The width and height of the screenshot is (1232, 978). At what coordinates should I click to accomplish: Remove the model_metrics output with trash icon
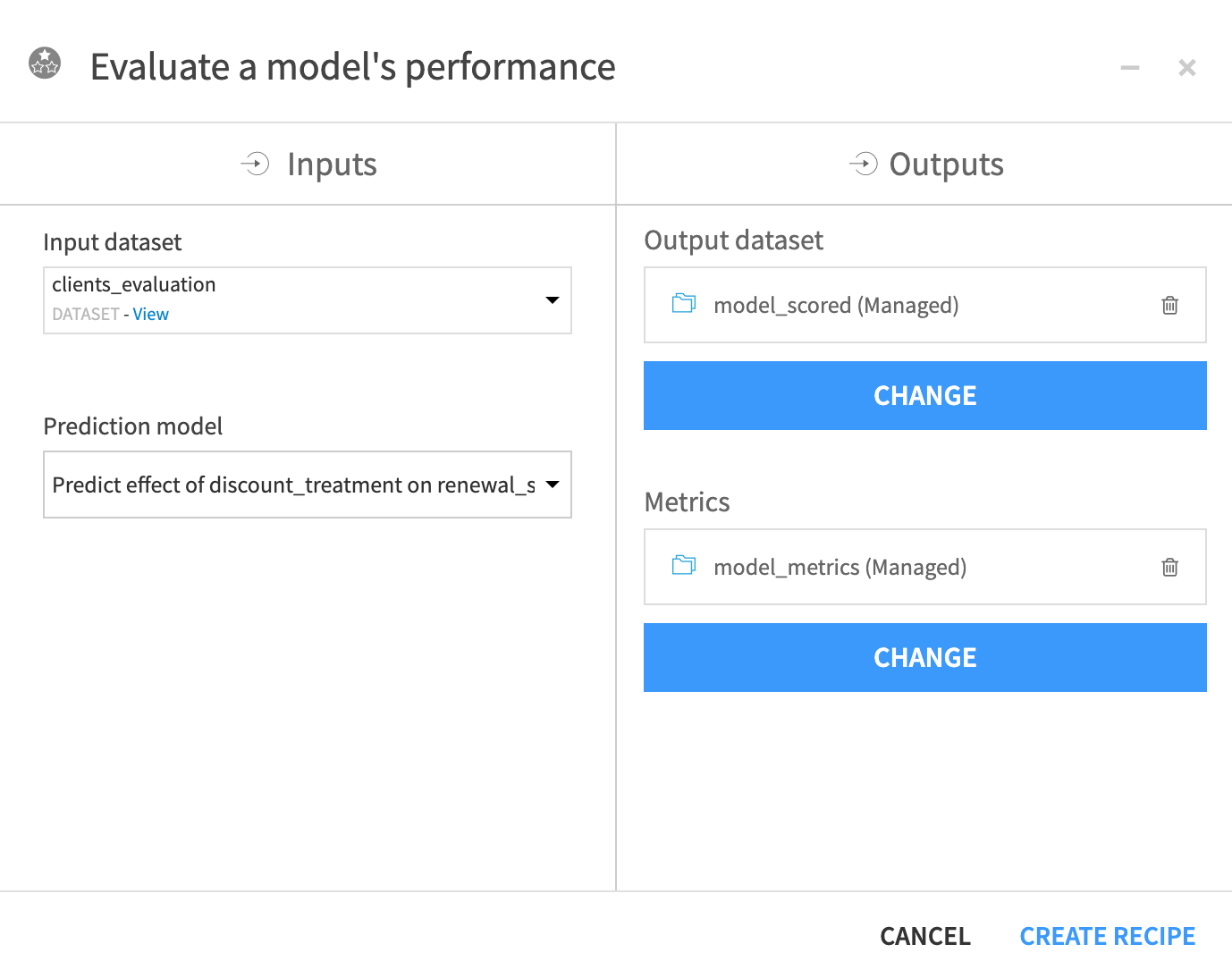(1169, 568)
